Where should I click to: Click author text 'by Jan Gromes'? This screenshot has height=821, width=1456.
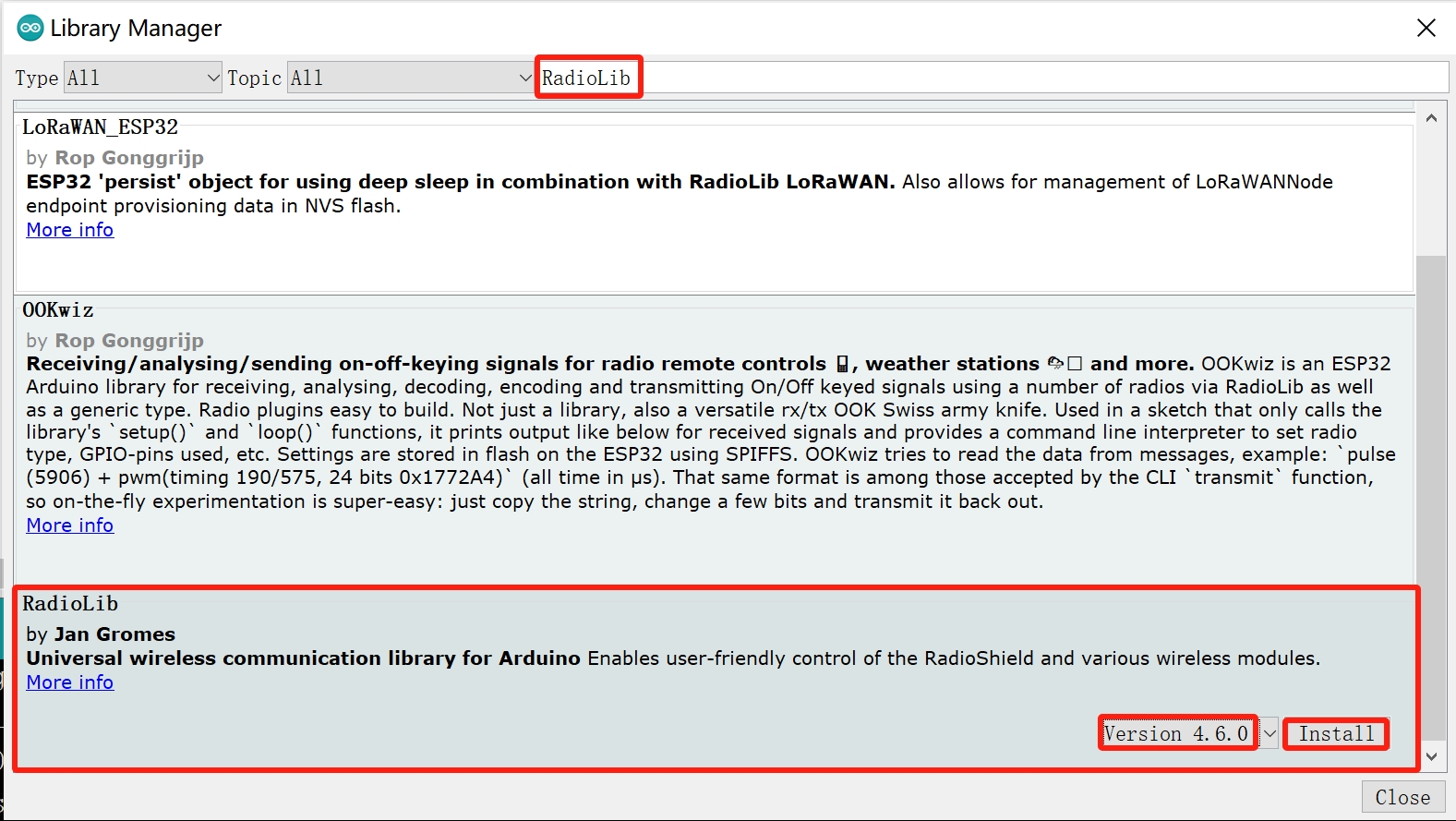tap(101, 634)
